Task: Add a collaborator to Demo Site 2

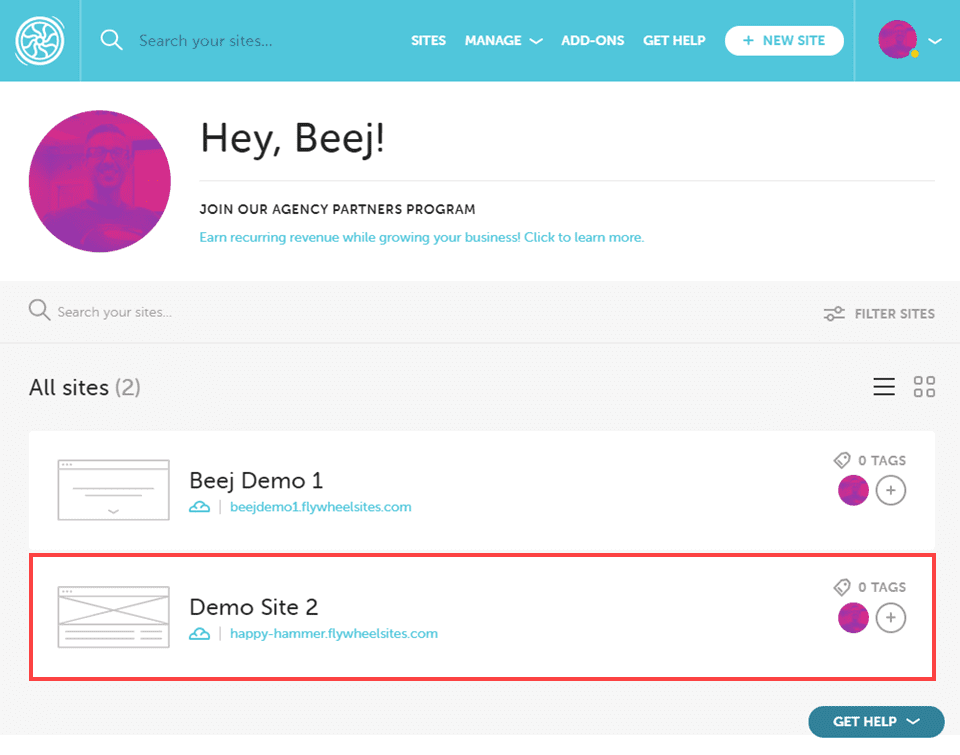Action: (891, 618)
